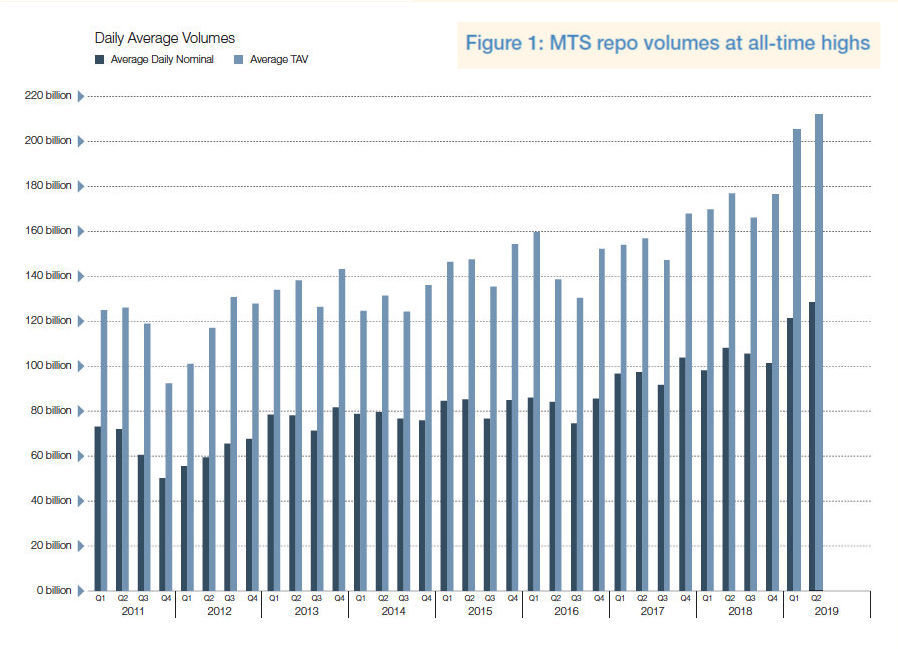898x649 pixels.
Task: Click the '60 billion' axis label
Action: pyautogui.click(x=51, y=455)
